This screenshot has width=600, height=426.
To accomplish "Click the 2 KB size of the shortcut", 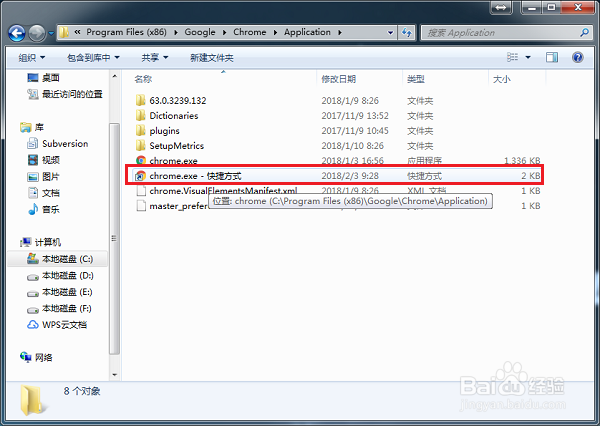I will pos(531,176).
